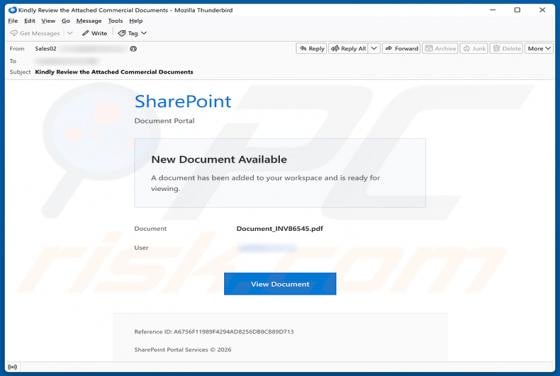
Task: Compose a new message with Write
Action: (x=95, y=33)
